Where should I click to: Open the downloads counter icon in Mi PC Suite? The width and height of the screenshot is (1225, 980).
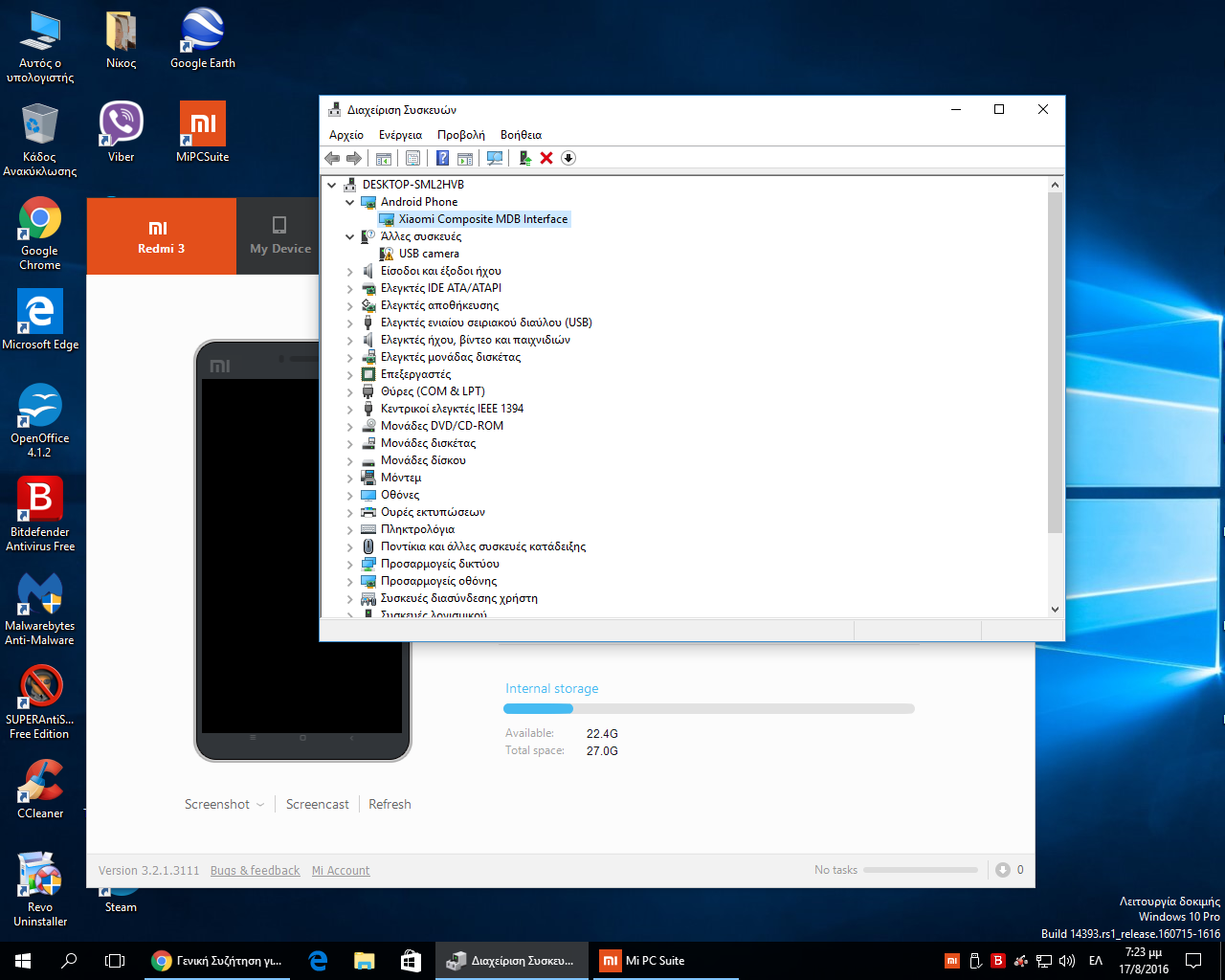(x=1003, y=870)
